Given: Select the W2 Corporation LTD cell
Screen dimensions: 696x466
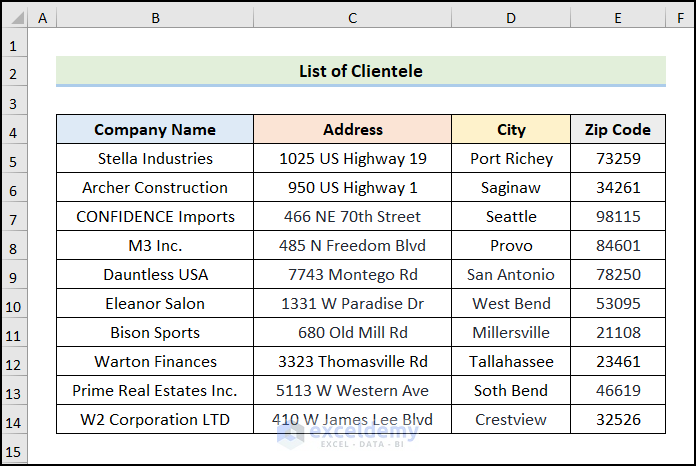Looking at the screenshot, I should click(x=155, y=420).
